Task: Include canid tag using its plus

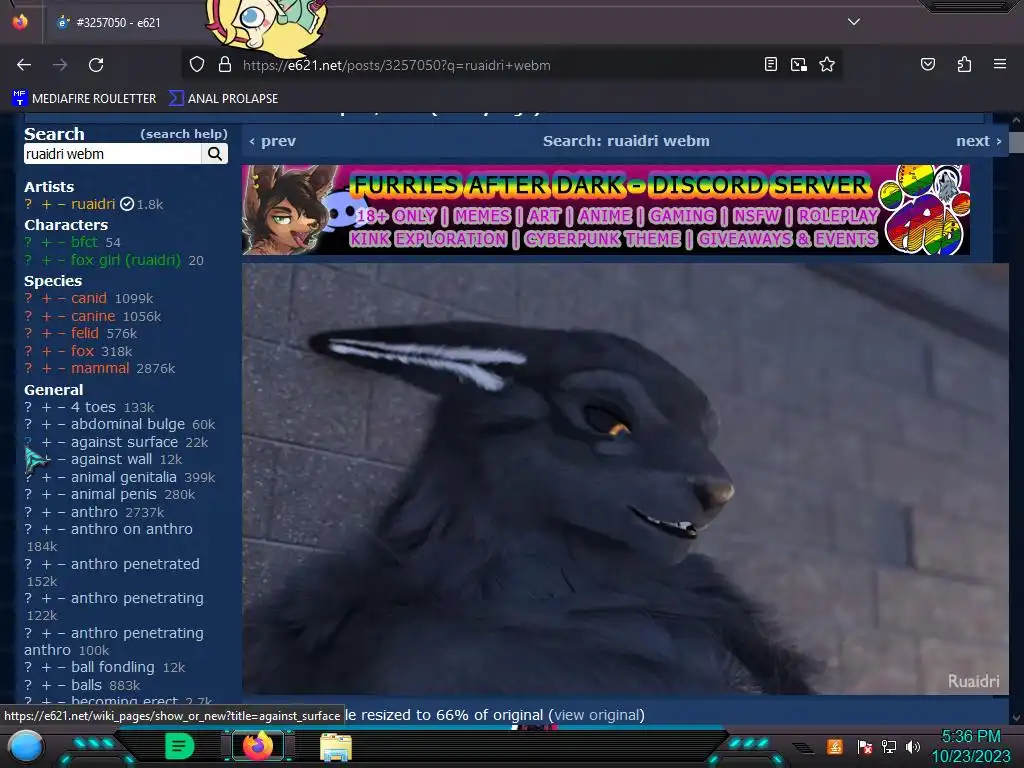Action: coord(46,298)
